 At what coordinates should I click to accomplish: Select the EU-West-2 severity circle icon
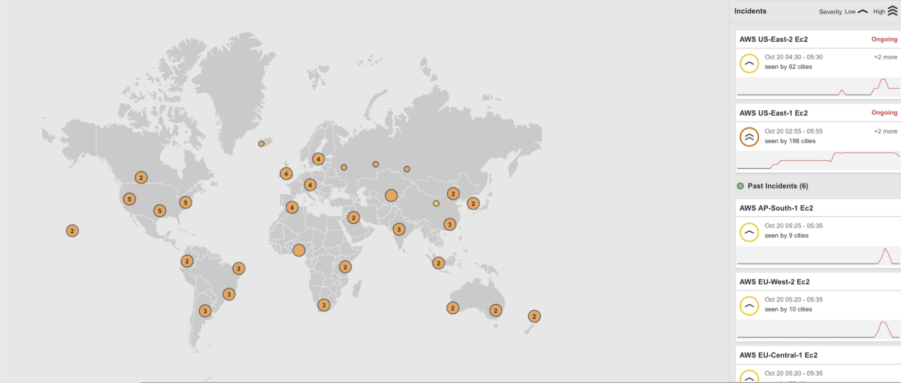coord(749,306)
